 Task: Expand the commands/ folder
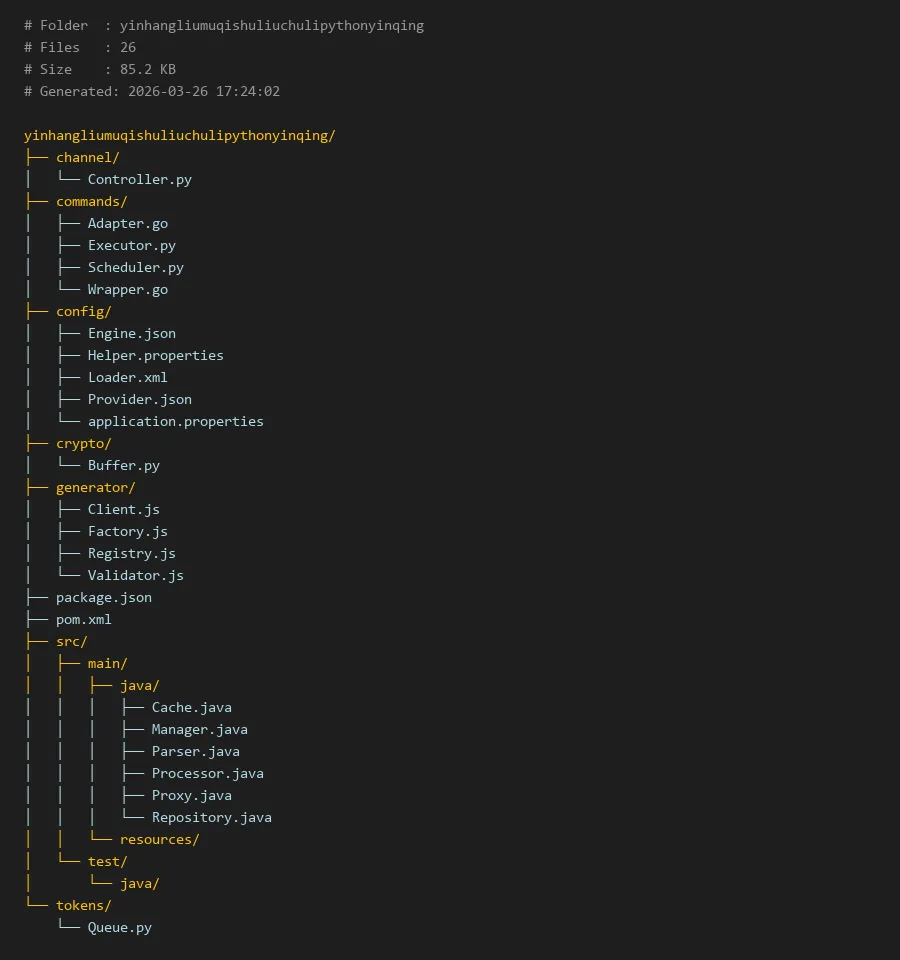91,201
